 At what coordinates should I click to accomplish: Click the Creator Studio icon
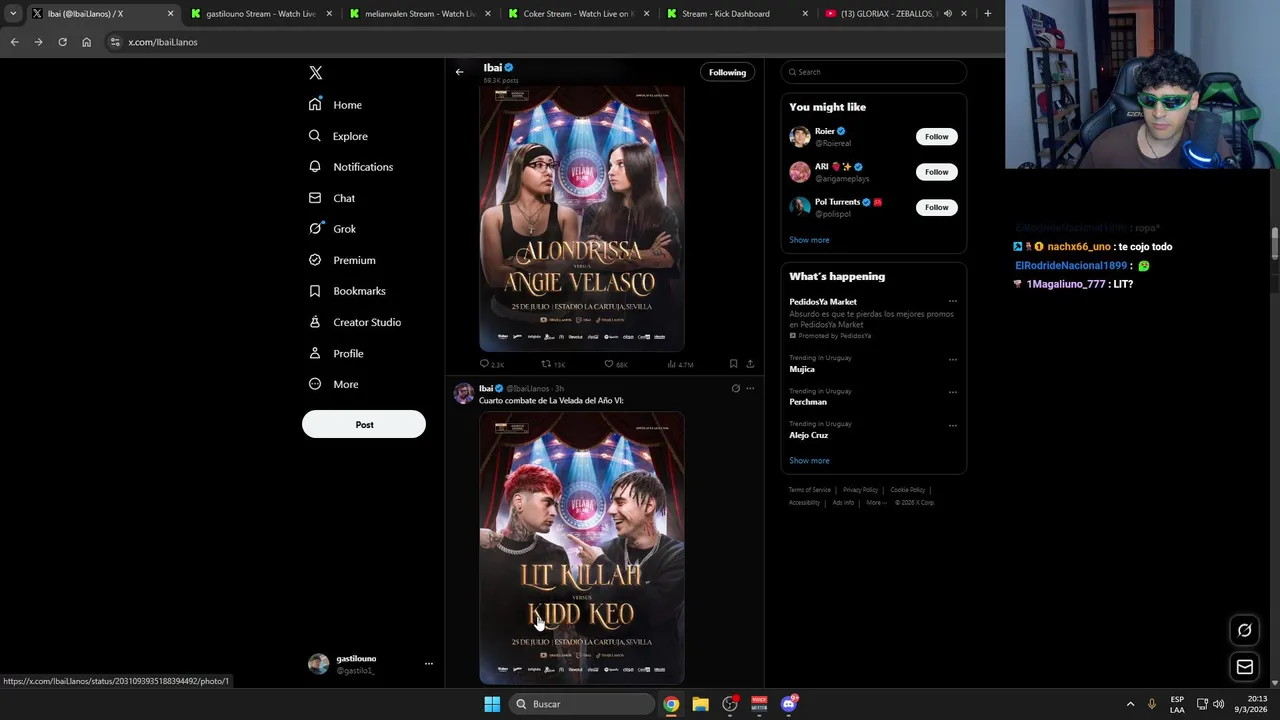tap(315, 322)
